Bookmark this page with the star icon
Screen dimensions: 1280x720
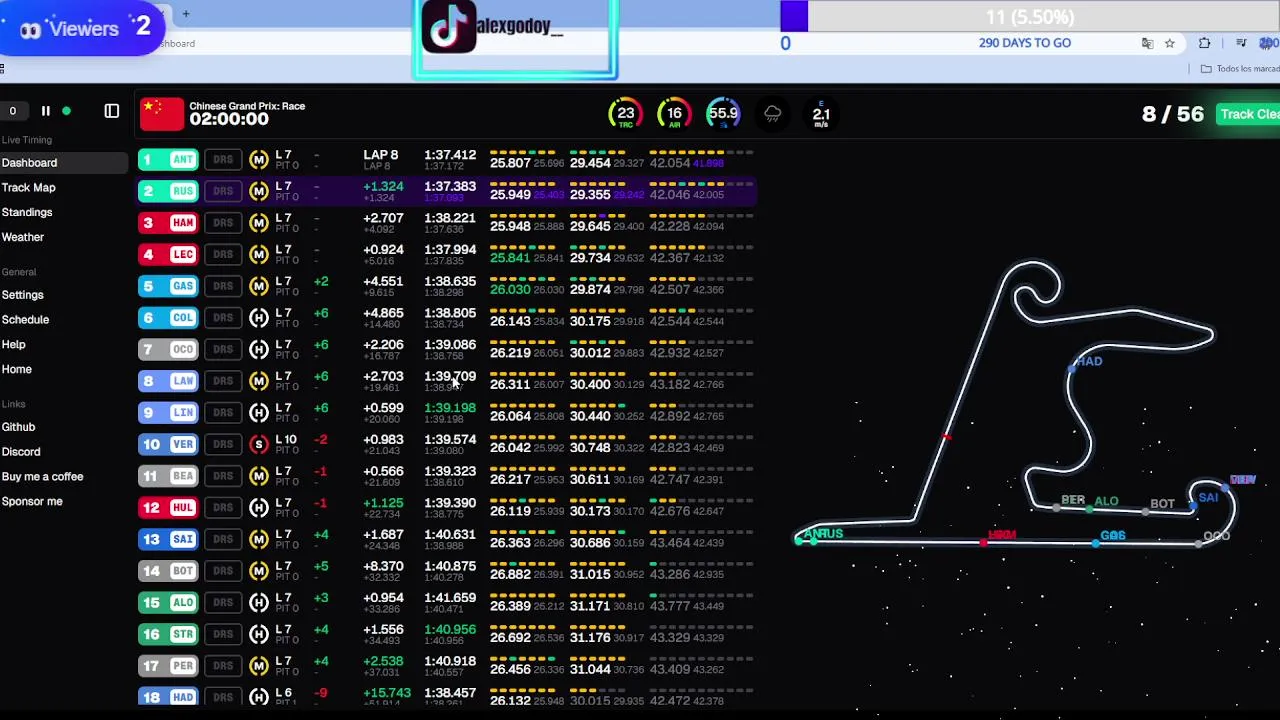pos(1169,43)
